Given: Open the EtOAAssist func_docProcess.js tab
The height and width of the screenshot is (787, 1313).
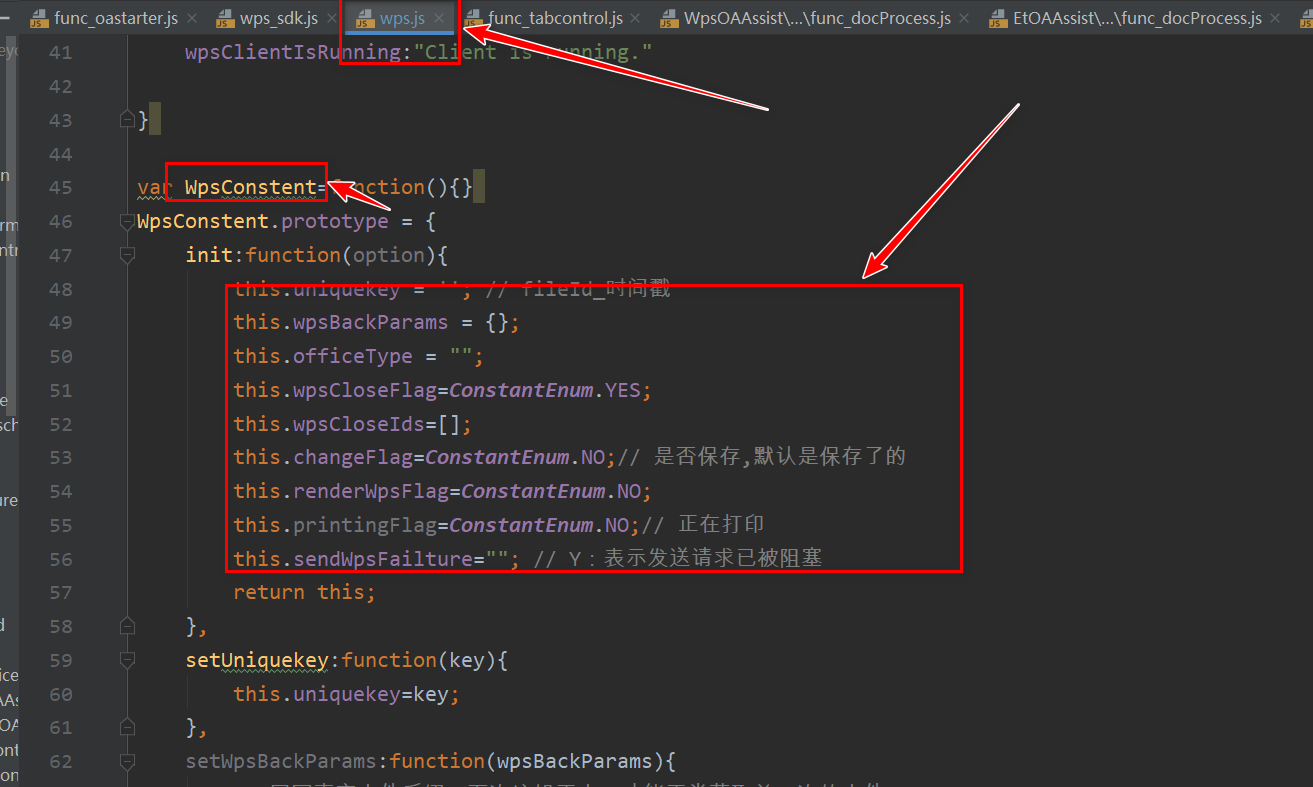Looking at the screenshot, I should tap(1137, 18).
